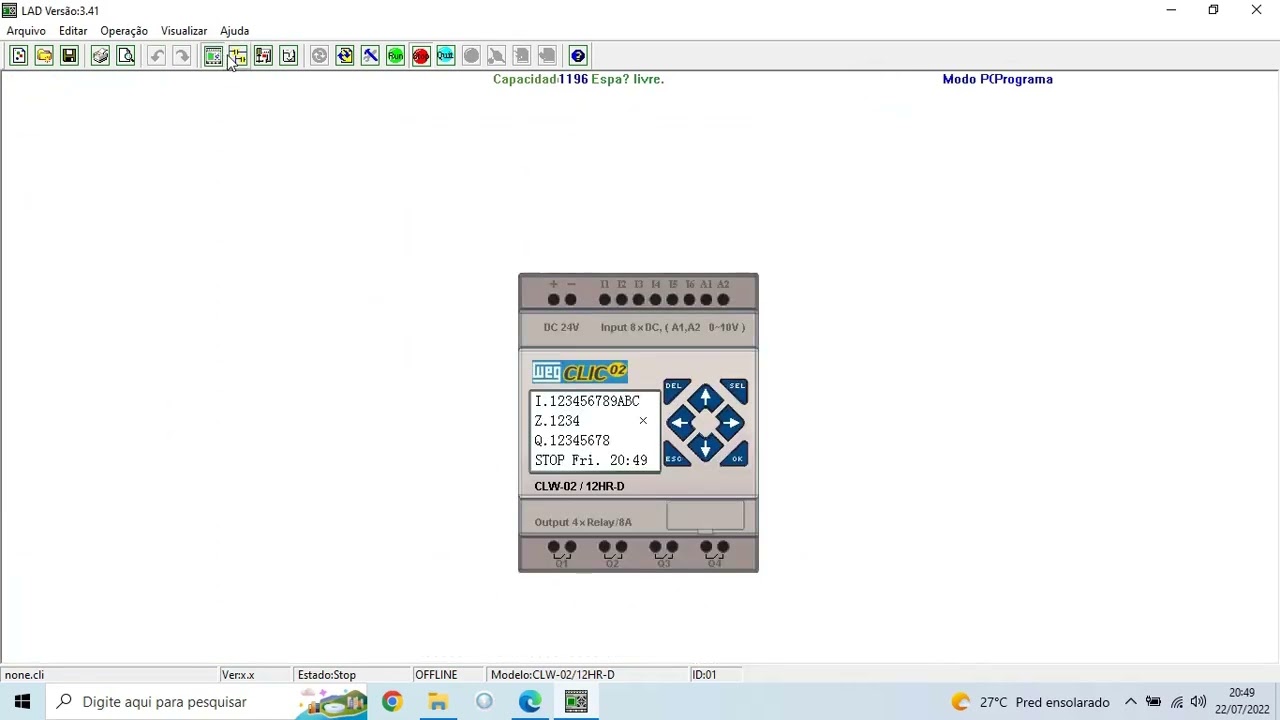Open Google Chrome from taskbar

(x=392, y=702)
